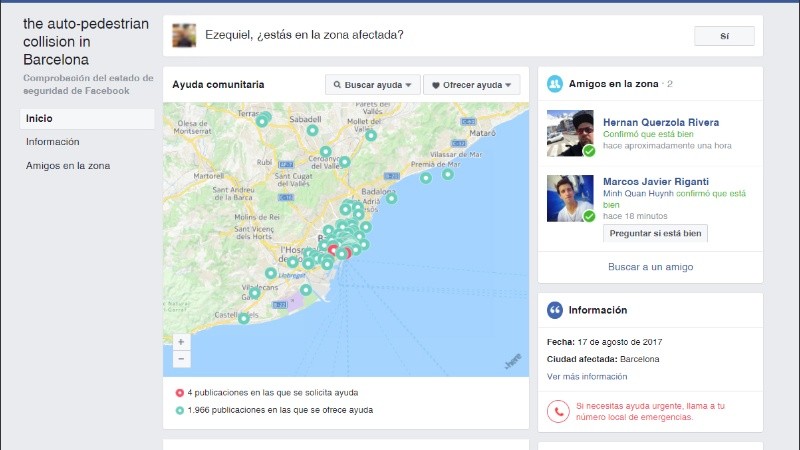Viewport: 800px width, 450px height.
Task: Follow the Buscar a un amigo link
Action: [650, 267]
